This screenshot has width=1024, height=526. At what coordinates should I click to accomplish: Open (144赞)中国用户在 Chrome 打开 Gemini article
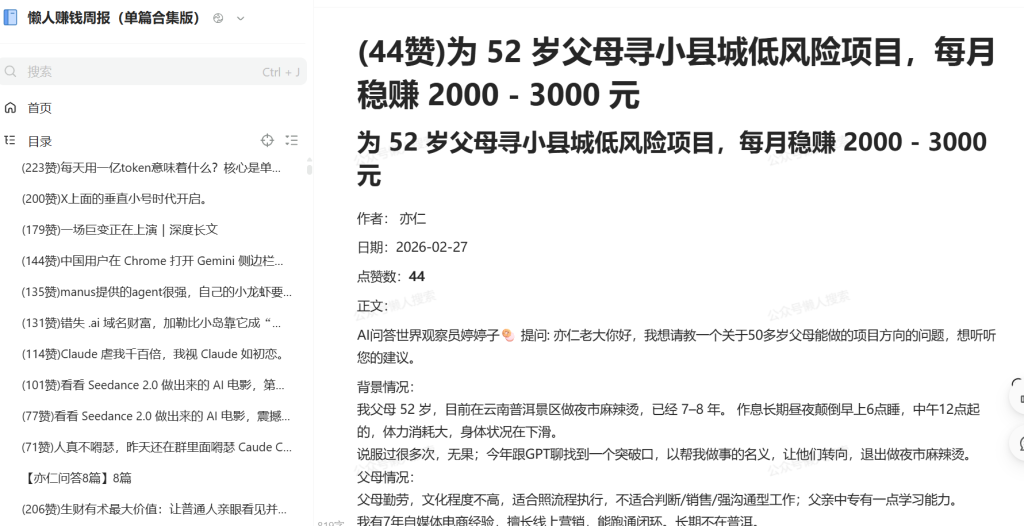click(x=152, y=261)
